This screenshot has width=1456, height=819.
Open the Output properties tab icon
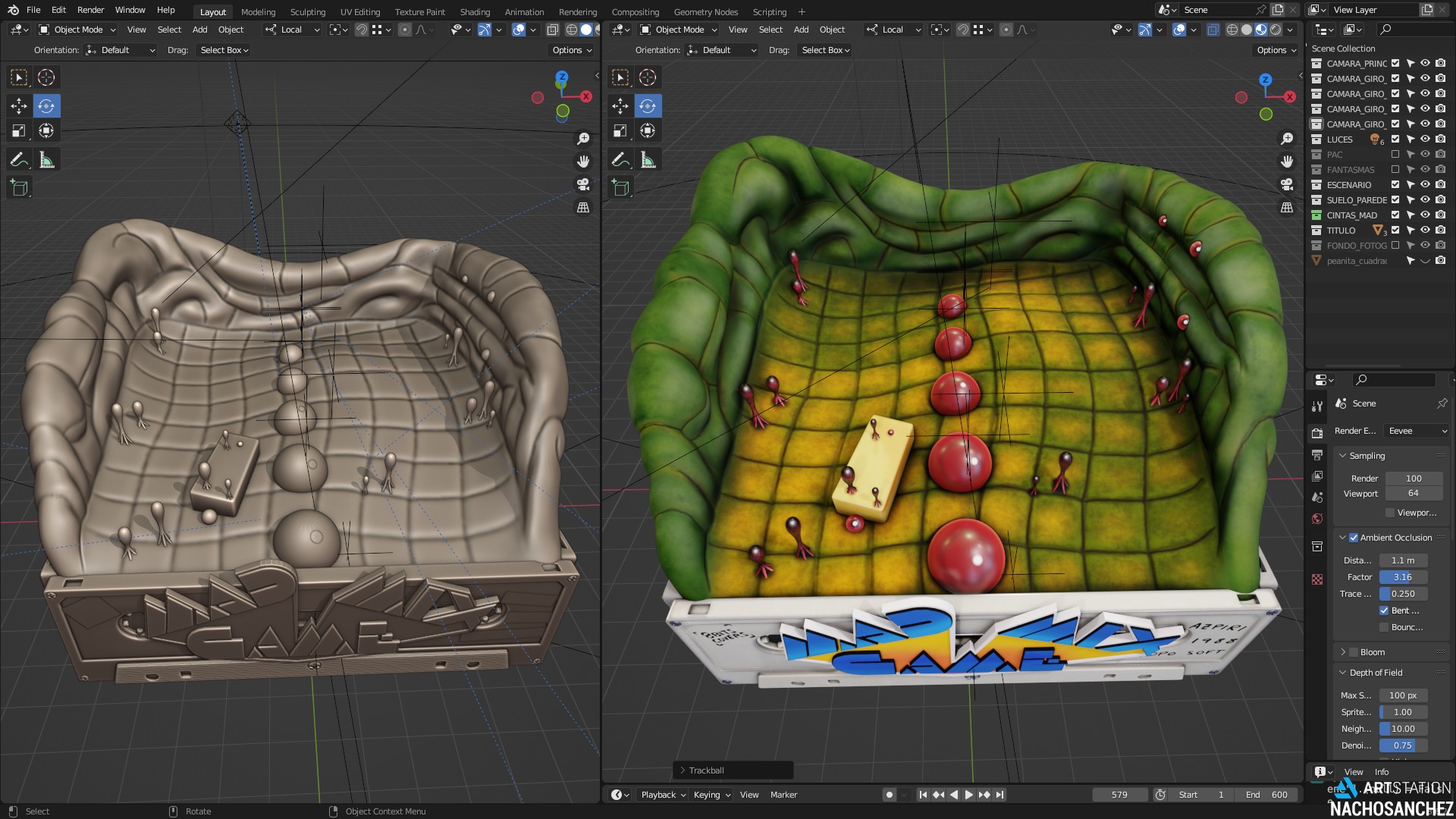click(1317, 454)
